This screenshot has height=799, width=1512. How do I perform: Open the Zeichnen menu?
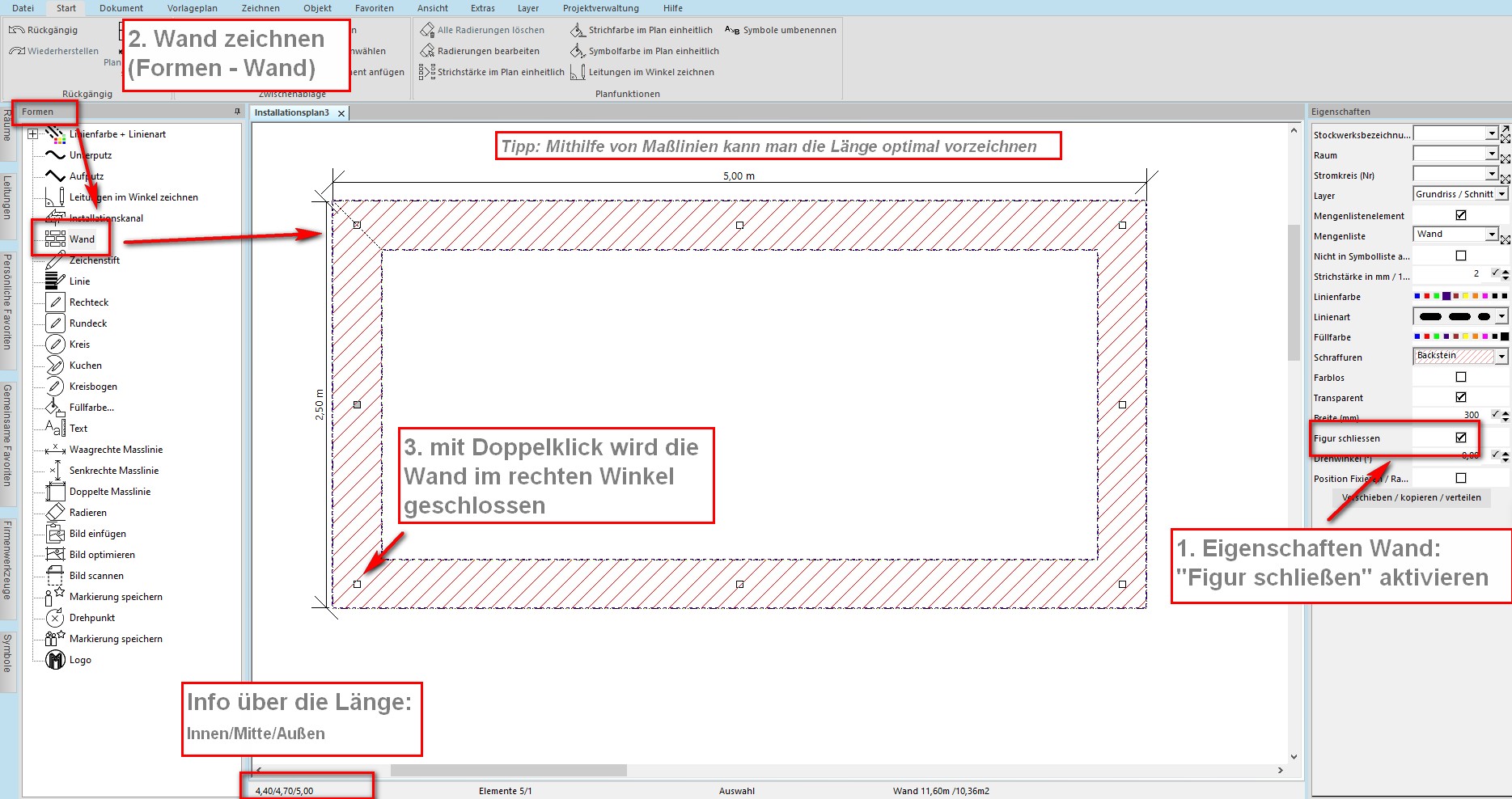(260, 8)
